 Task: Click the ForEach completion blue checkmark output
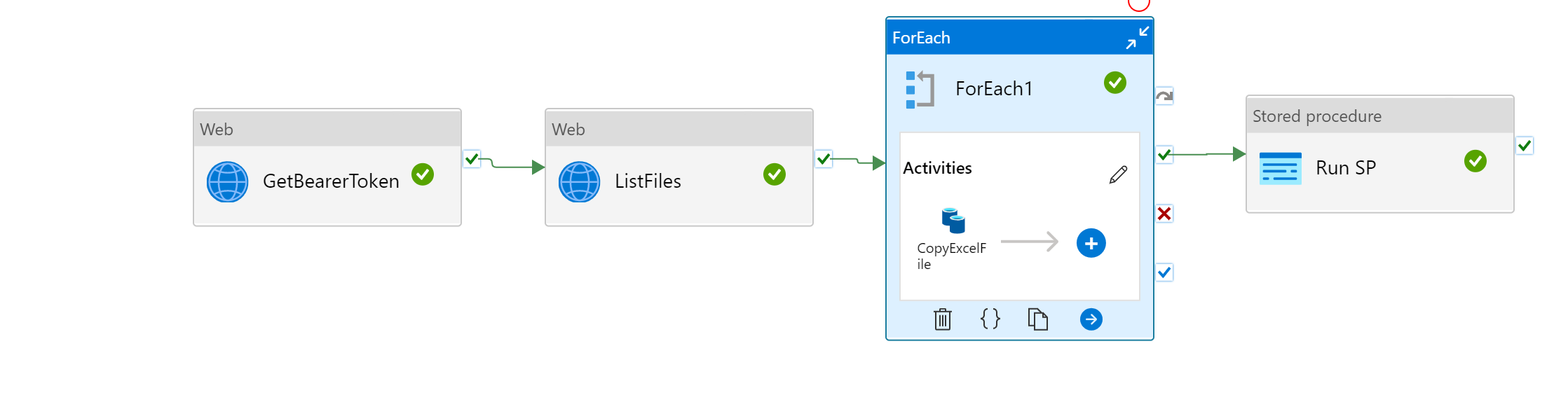[1164, 273]
